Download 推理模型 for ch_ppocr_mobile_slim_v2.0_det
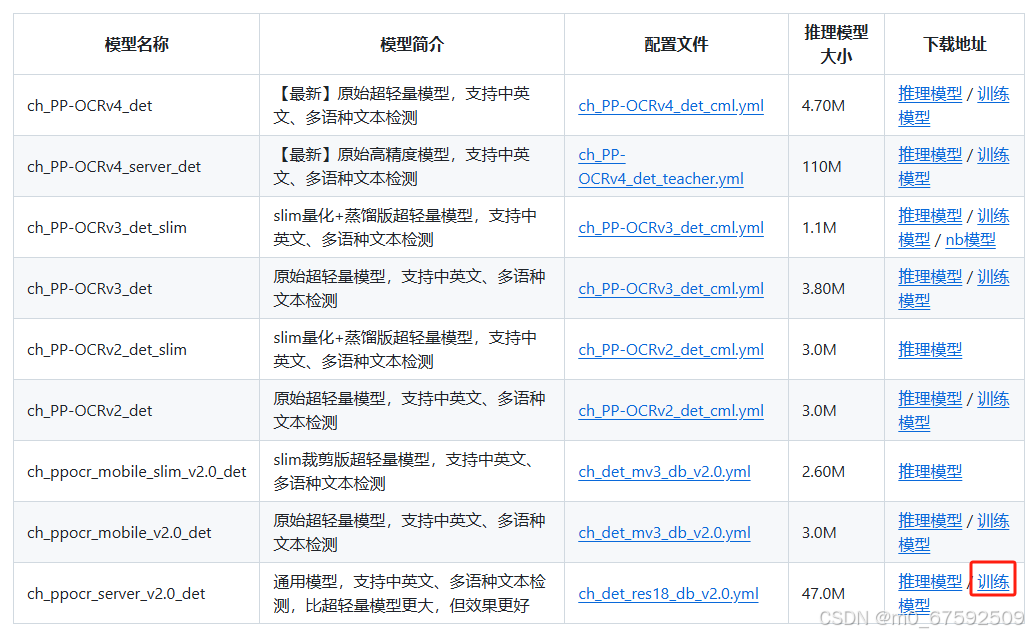This screenshot has height=636, width=1028. click(x=930, y=471)
